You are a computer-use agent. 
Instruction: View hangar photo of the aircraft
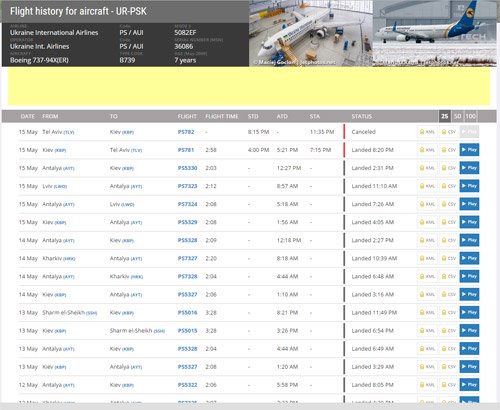tap(311, 33)
